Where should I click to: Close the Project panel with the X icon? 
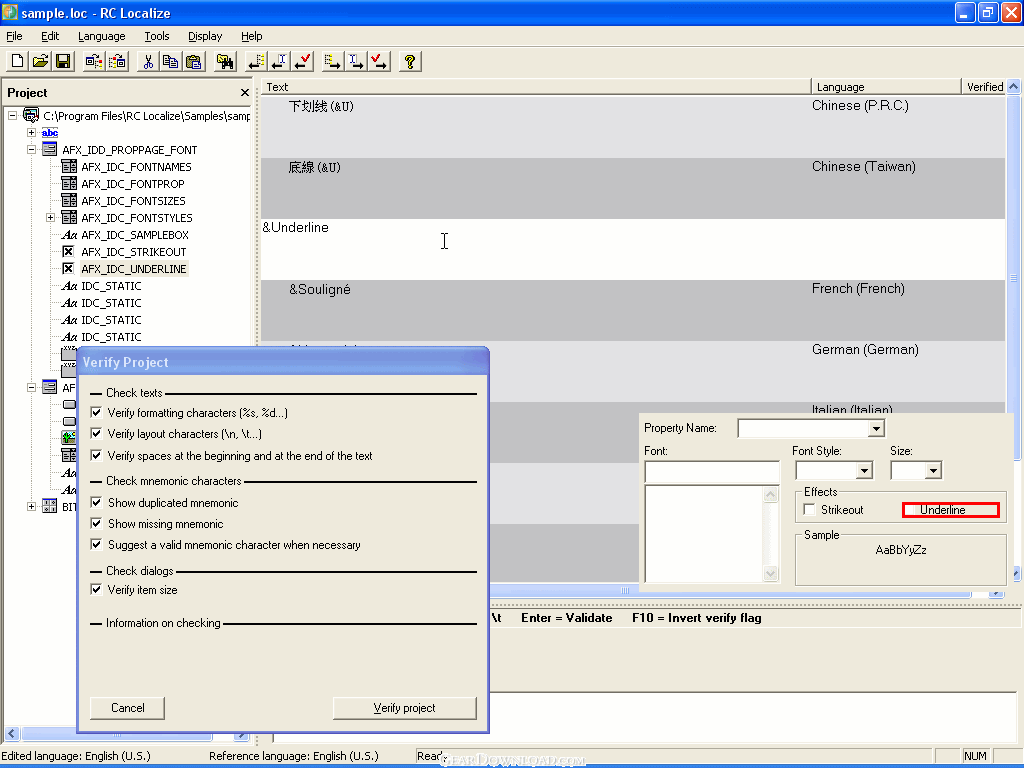245,93
